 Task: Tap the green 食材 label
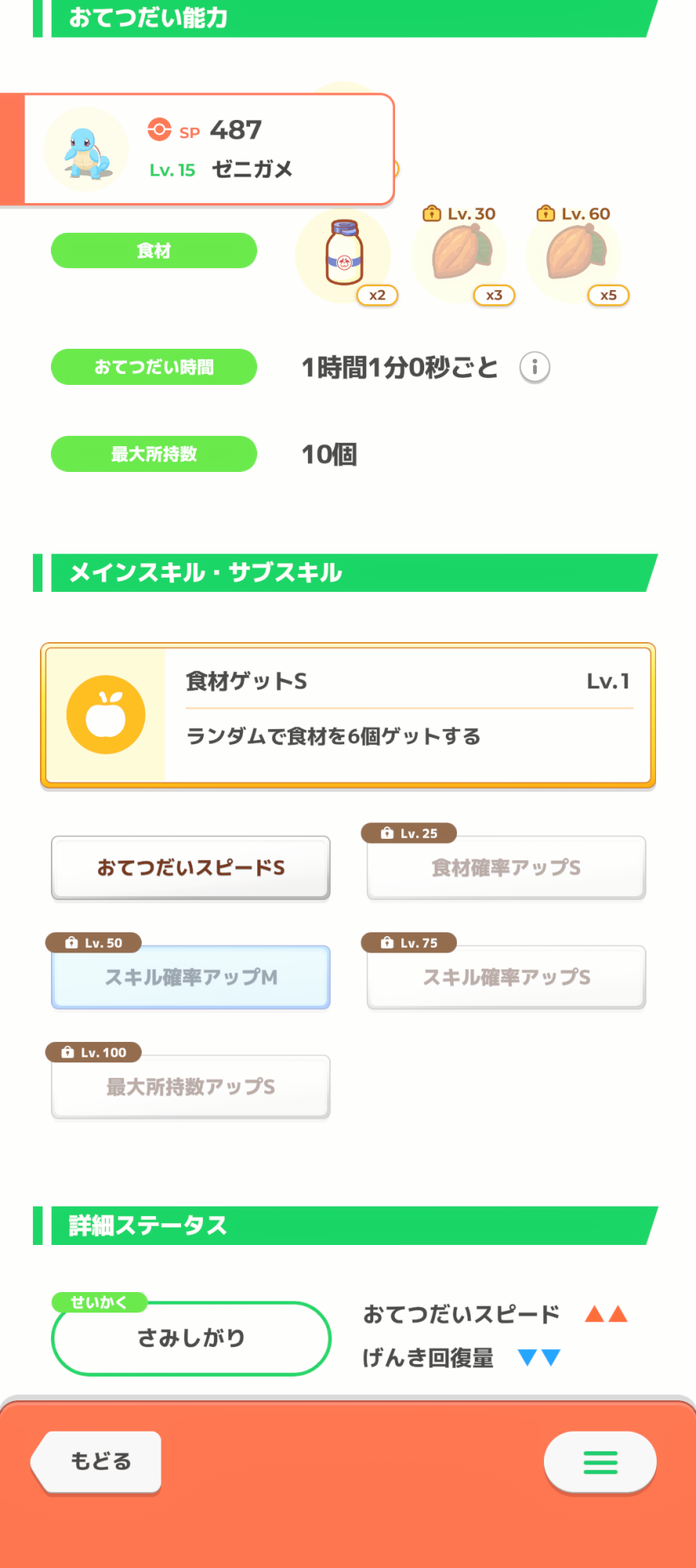tap(154, 251)
